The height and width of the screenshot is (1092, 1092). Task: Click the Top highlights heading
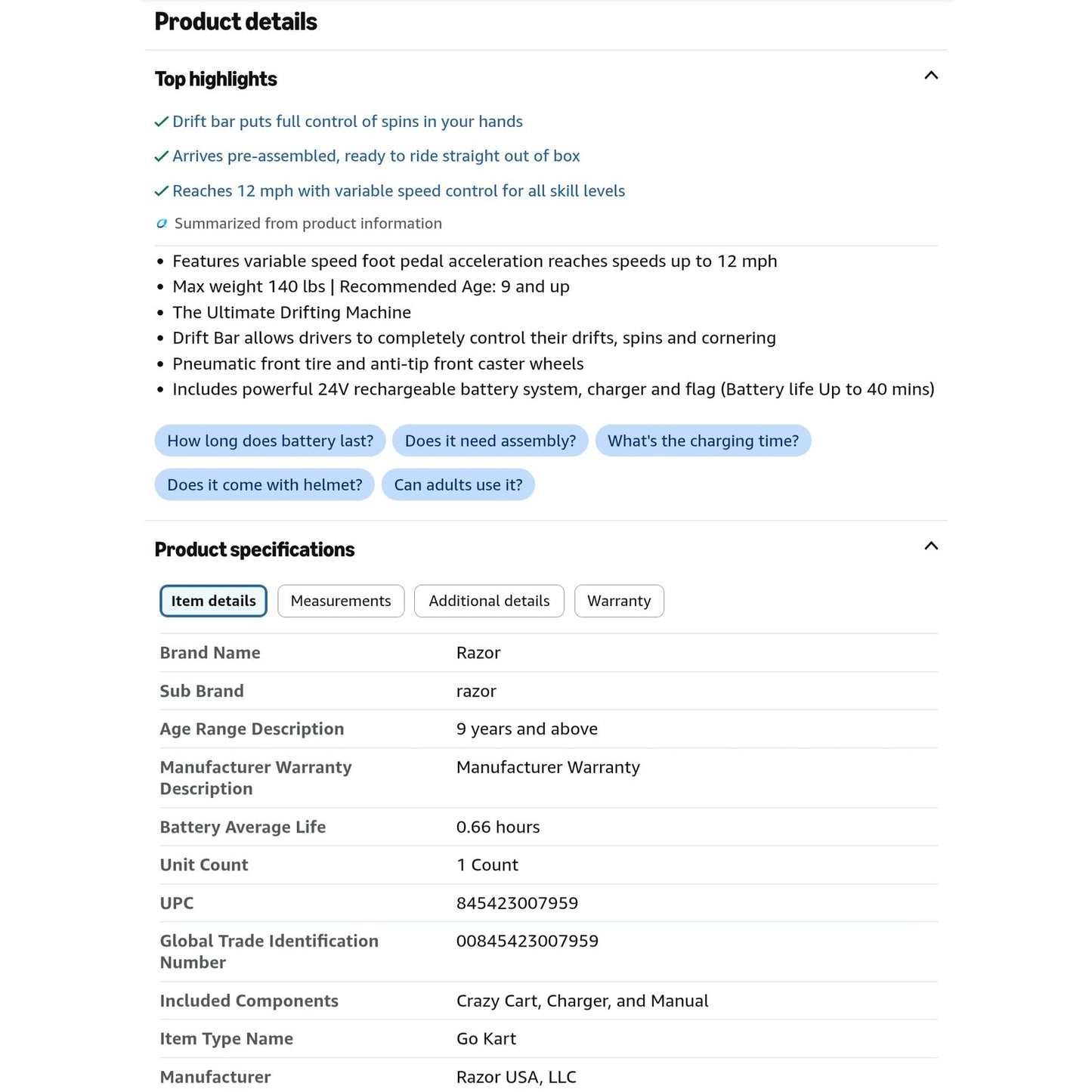[216, 79]
